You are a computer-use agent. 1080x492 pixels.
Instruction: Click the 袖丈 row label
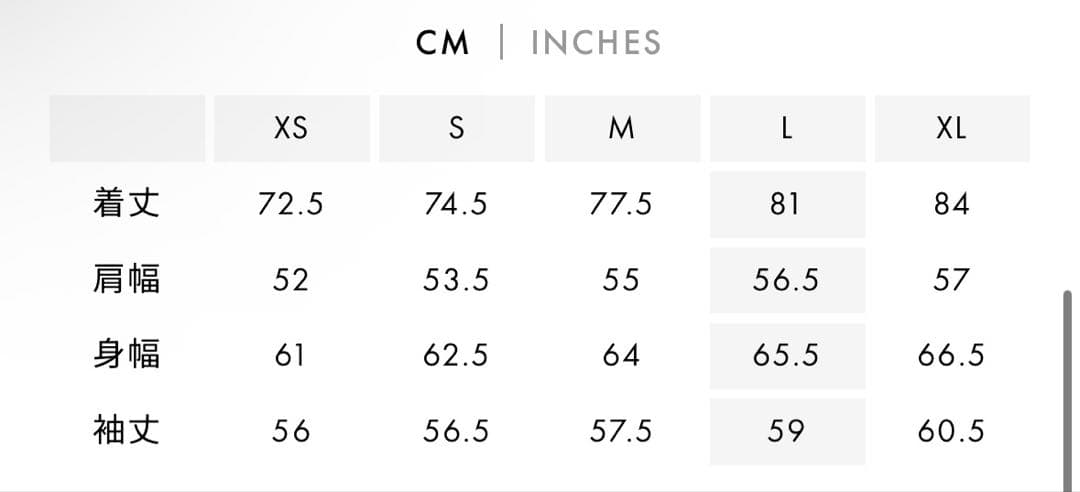[x=126, y=431]
